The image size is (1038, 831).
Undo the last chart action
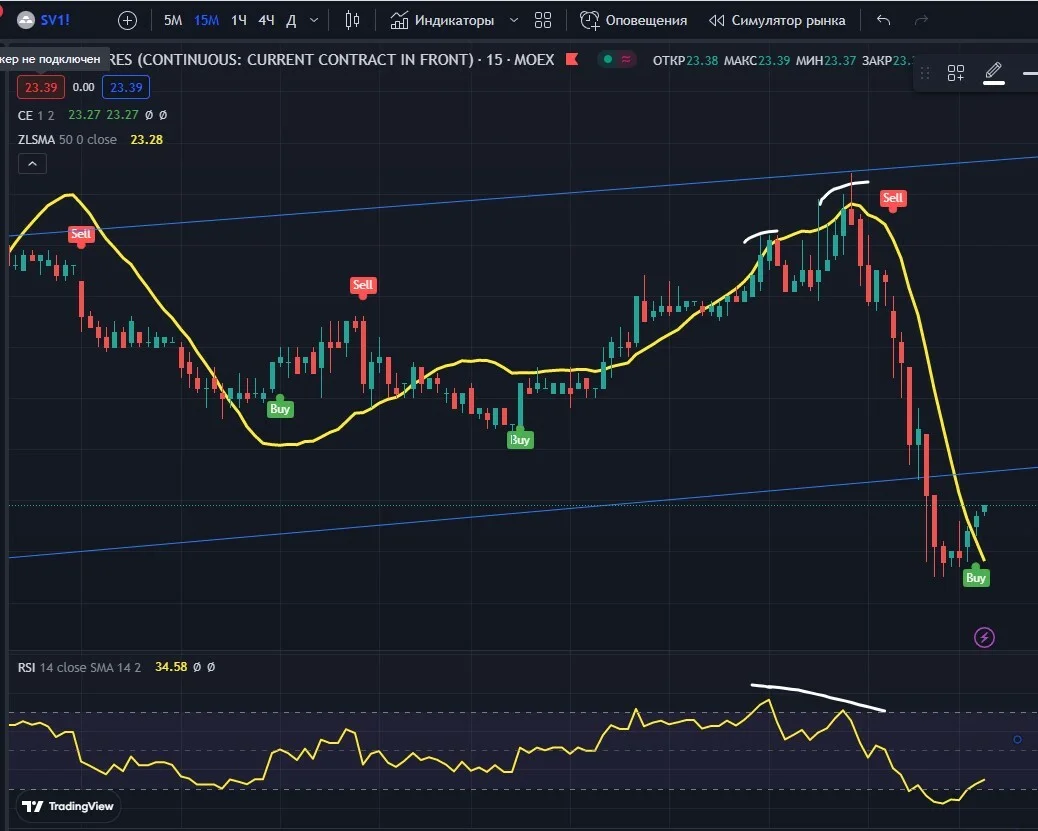(x=883, y=21)
